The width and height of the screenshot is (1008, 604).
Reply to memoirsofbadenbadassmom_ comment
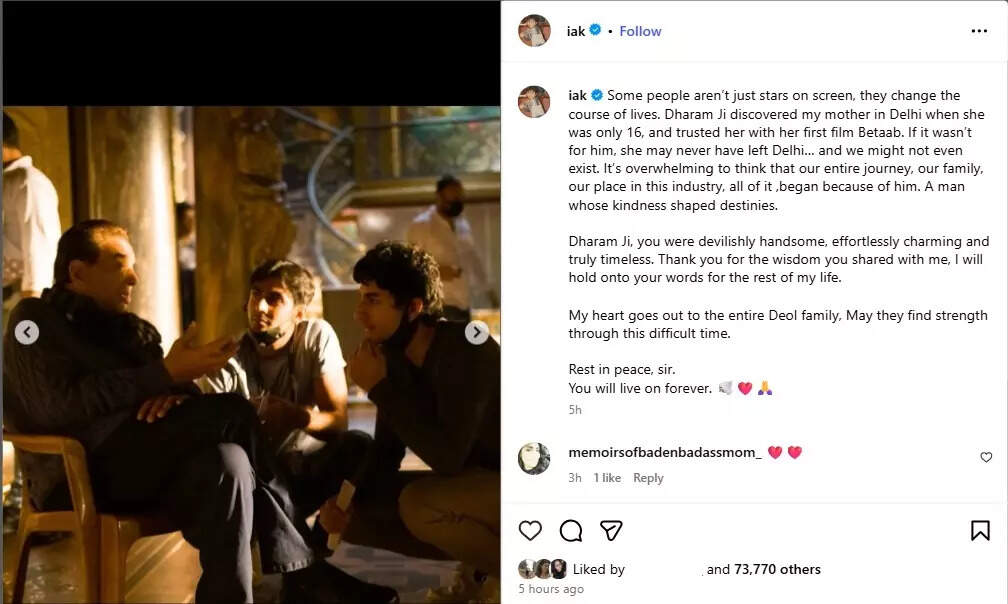(648, 478)
